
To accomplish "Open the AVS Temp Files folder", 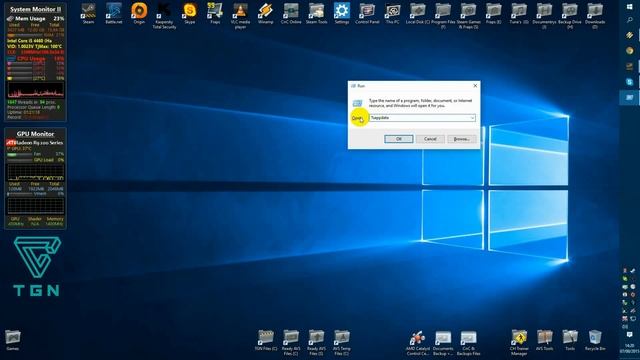I will (x=341, y=342).
